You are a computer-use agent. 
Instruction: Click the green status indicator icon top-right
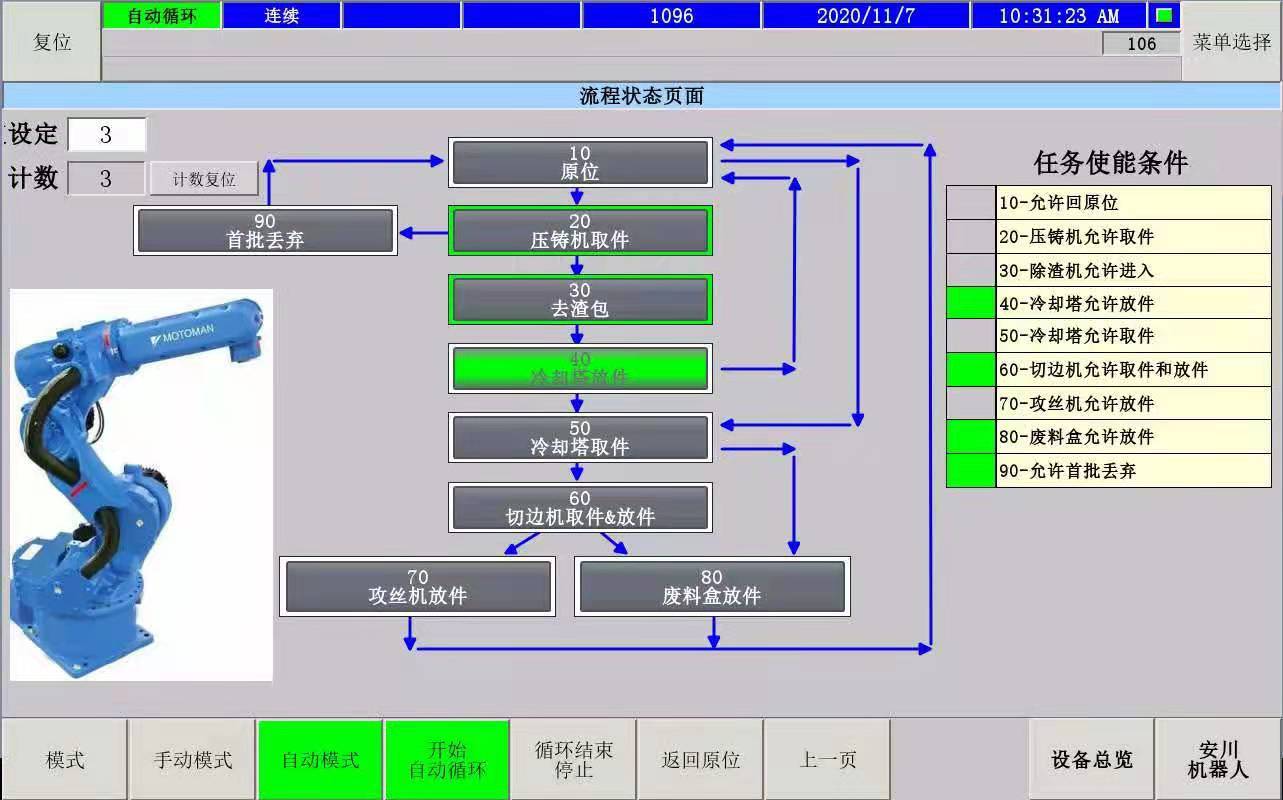click(1164, 16)
